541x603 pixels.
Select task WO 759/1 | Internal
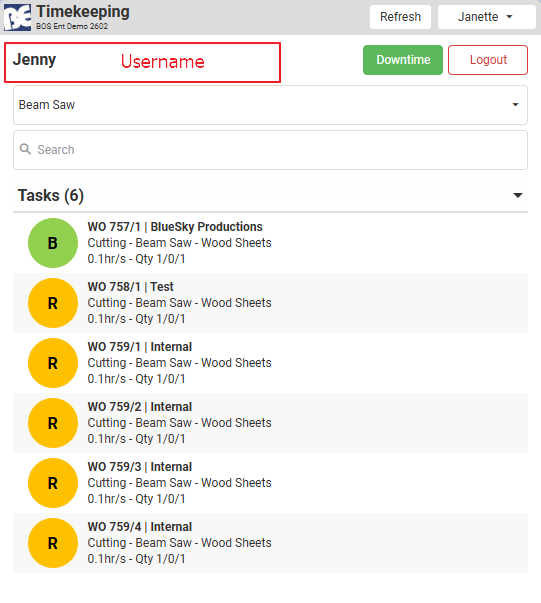270,363
